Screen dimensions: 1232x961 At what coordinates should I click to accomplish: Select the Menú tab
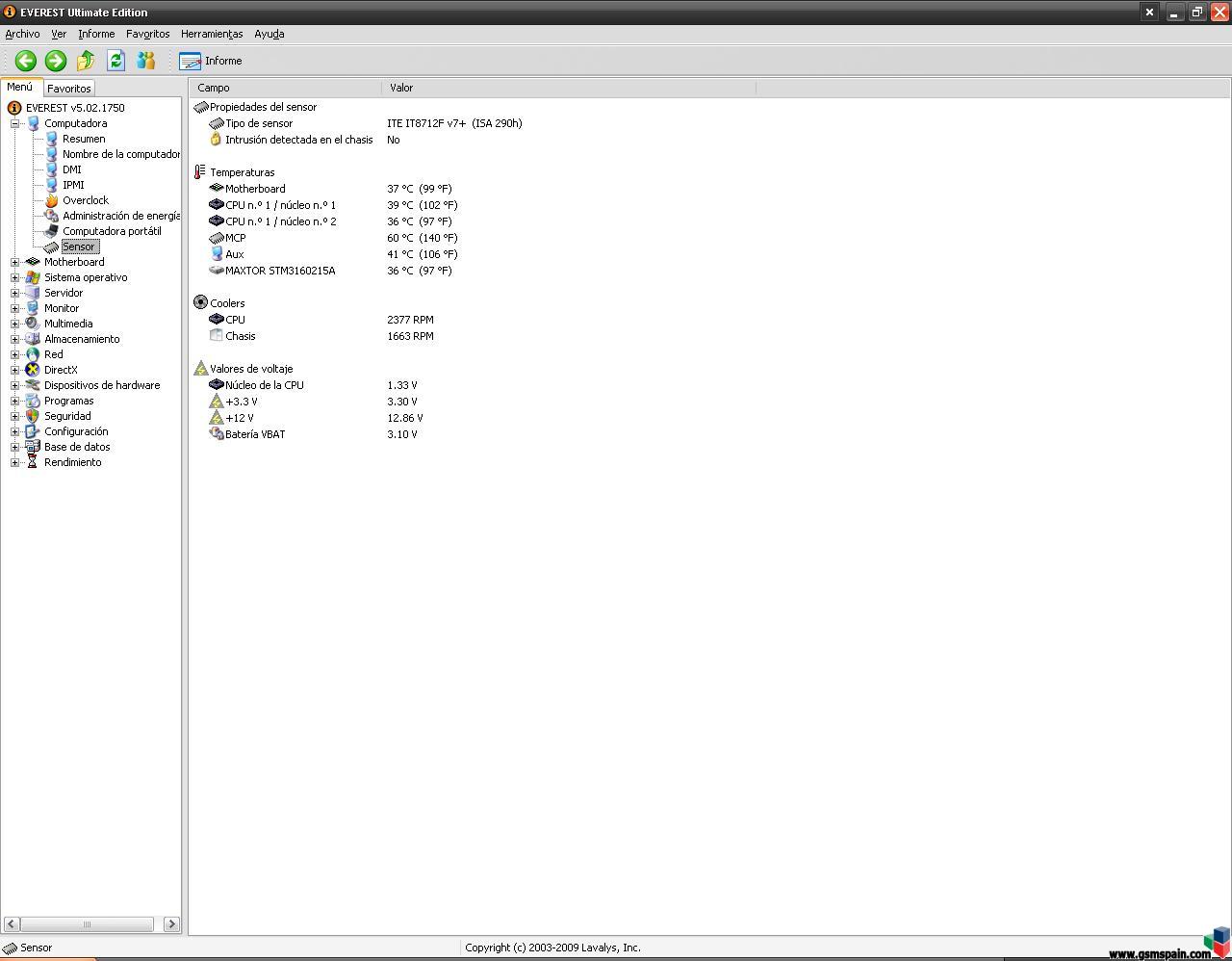20,87
